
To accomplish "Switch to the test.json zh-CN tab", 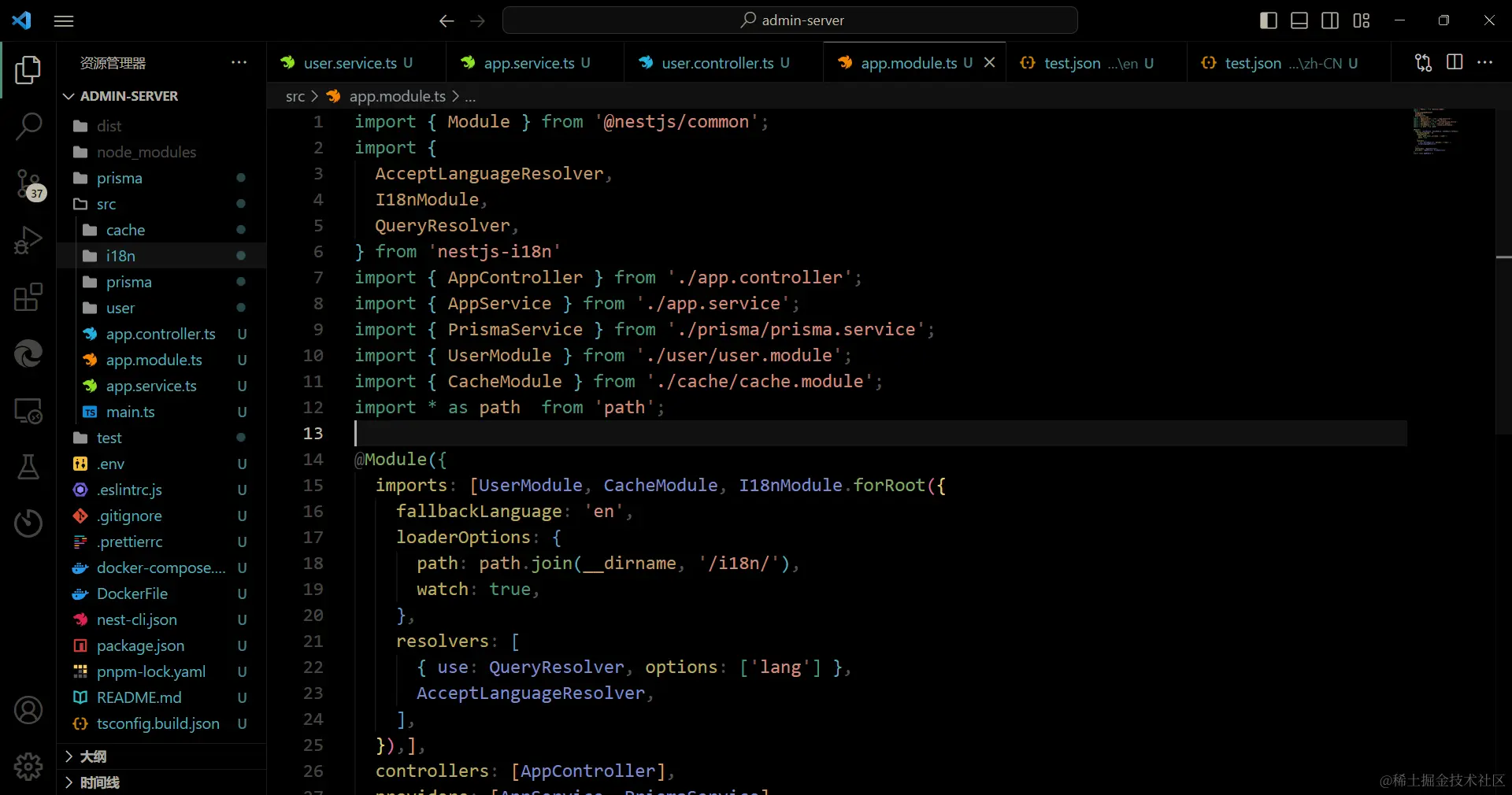I will click(1289, 63).
